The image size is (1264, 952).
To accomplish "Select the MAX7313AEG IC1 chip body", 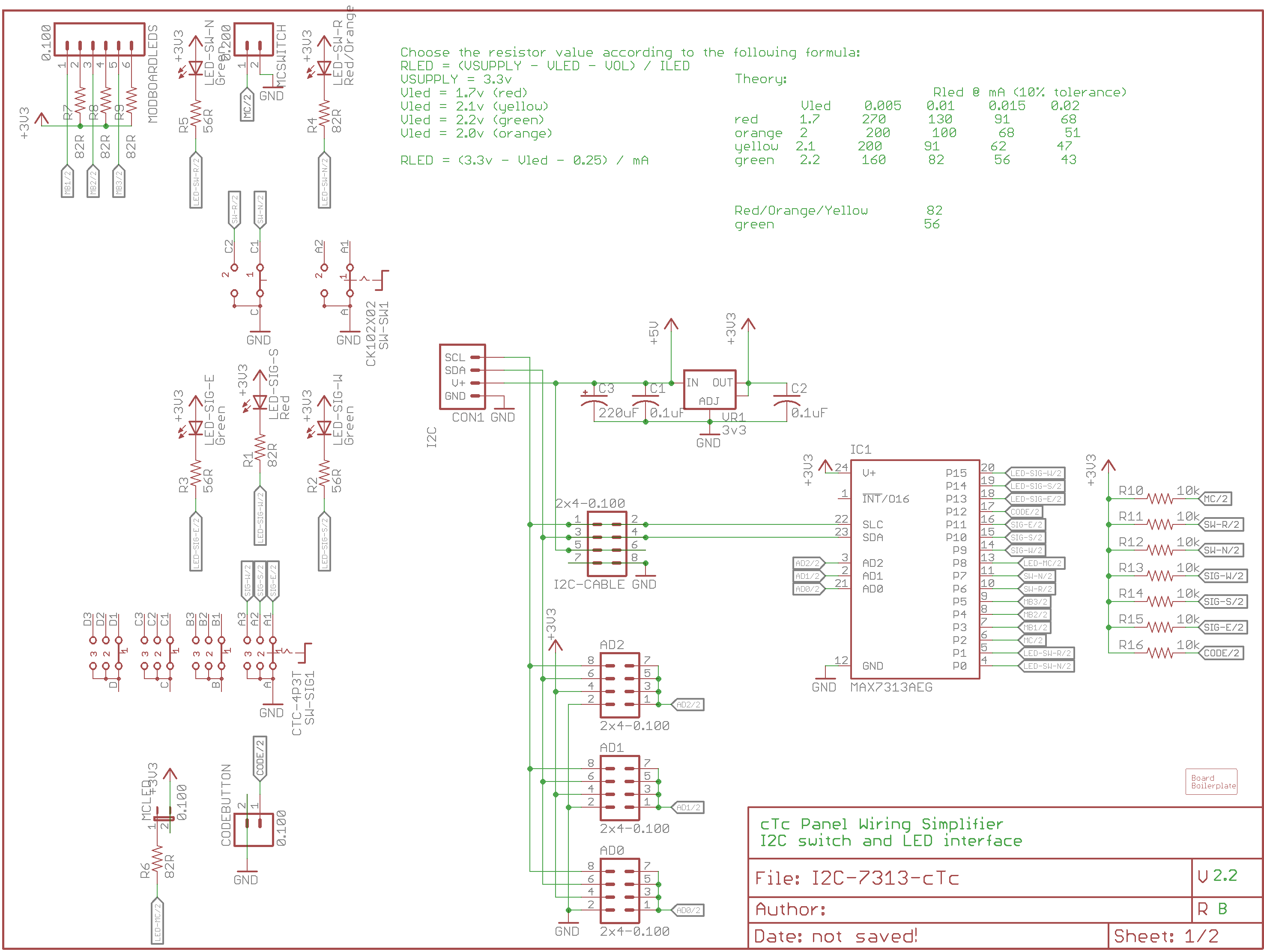I will [915, 569].
